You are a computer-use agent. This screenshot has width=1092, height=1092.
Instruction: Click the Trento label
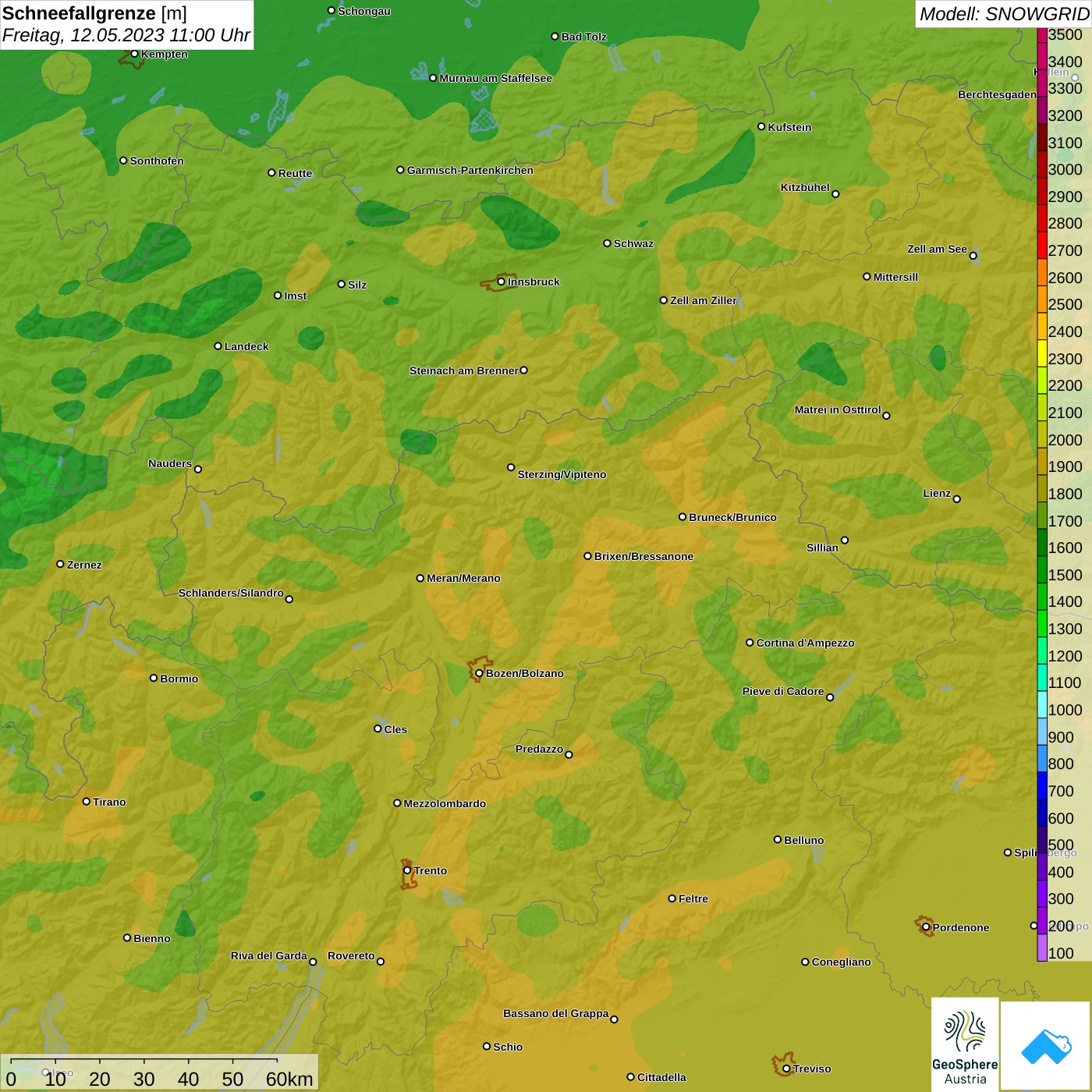click(x=431, y=870)
